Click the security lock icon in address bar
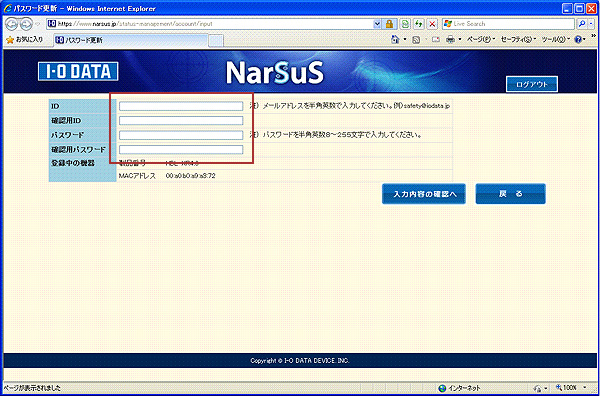This screenshot has height=396, width=600. [x=389, y=24]
